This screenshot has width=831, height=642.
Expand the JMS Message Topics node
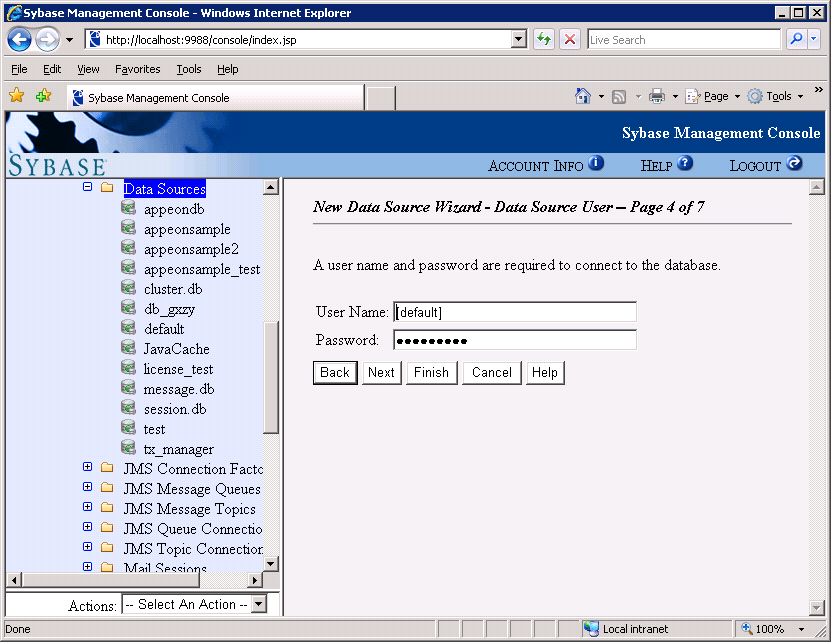point(87,507)
